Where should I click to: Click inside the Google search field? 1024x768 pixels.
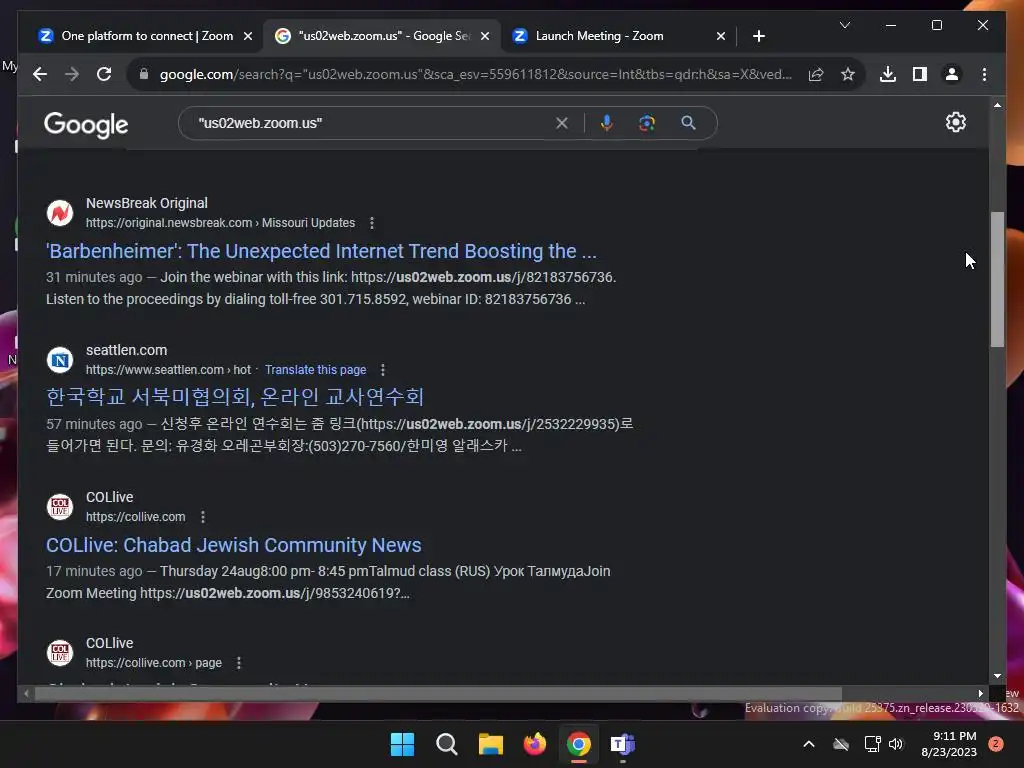(372, 123)
